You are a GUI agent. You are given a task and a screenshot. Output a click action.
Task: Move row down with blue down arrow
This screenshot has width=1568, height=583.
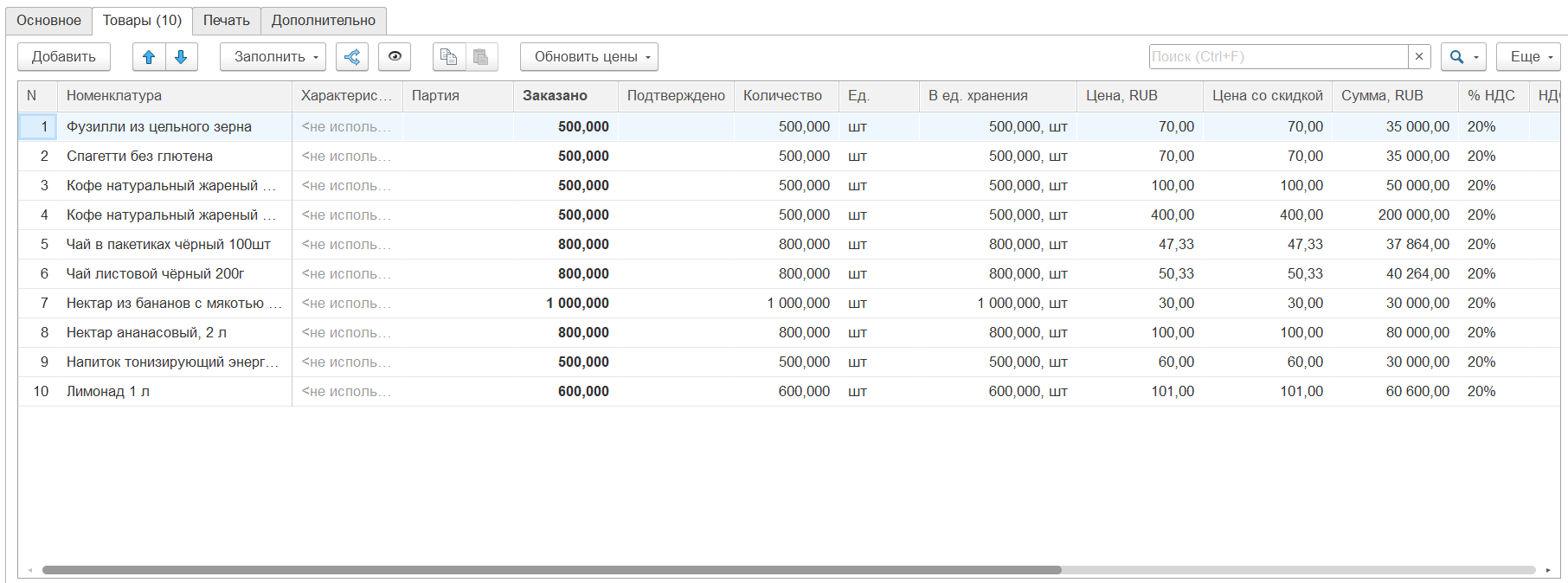[x=181, y=57]
